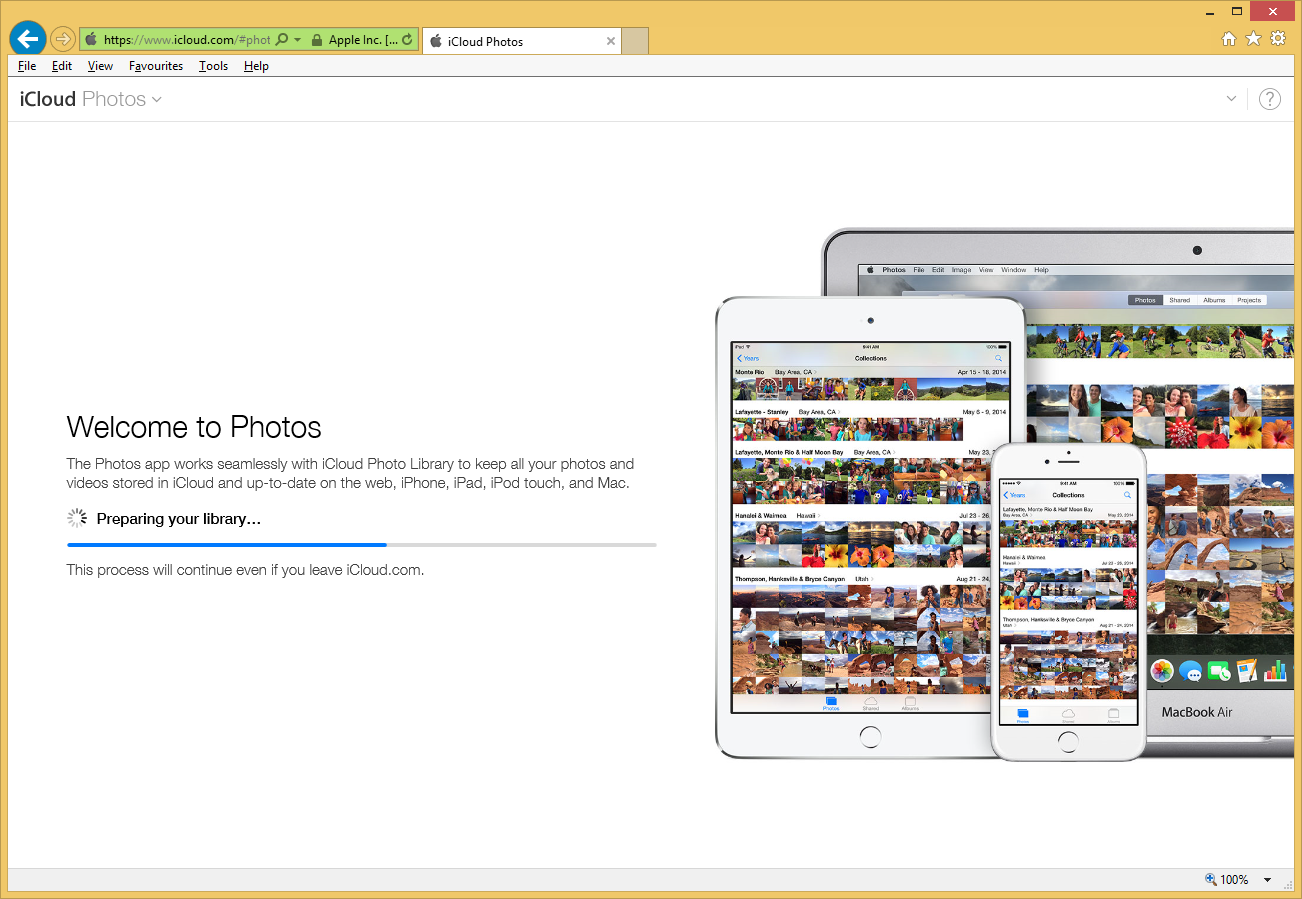
Task: Click the Apple site icon in address bar
Action: click(91, 40)
